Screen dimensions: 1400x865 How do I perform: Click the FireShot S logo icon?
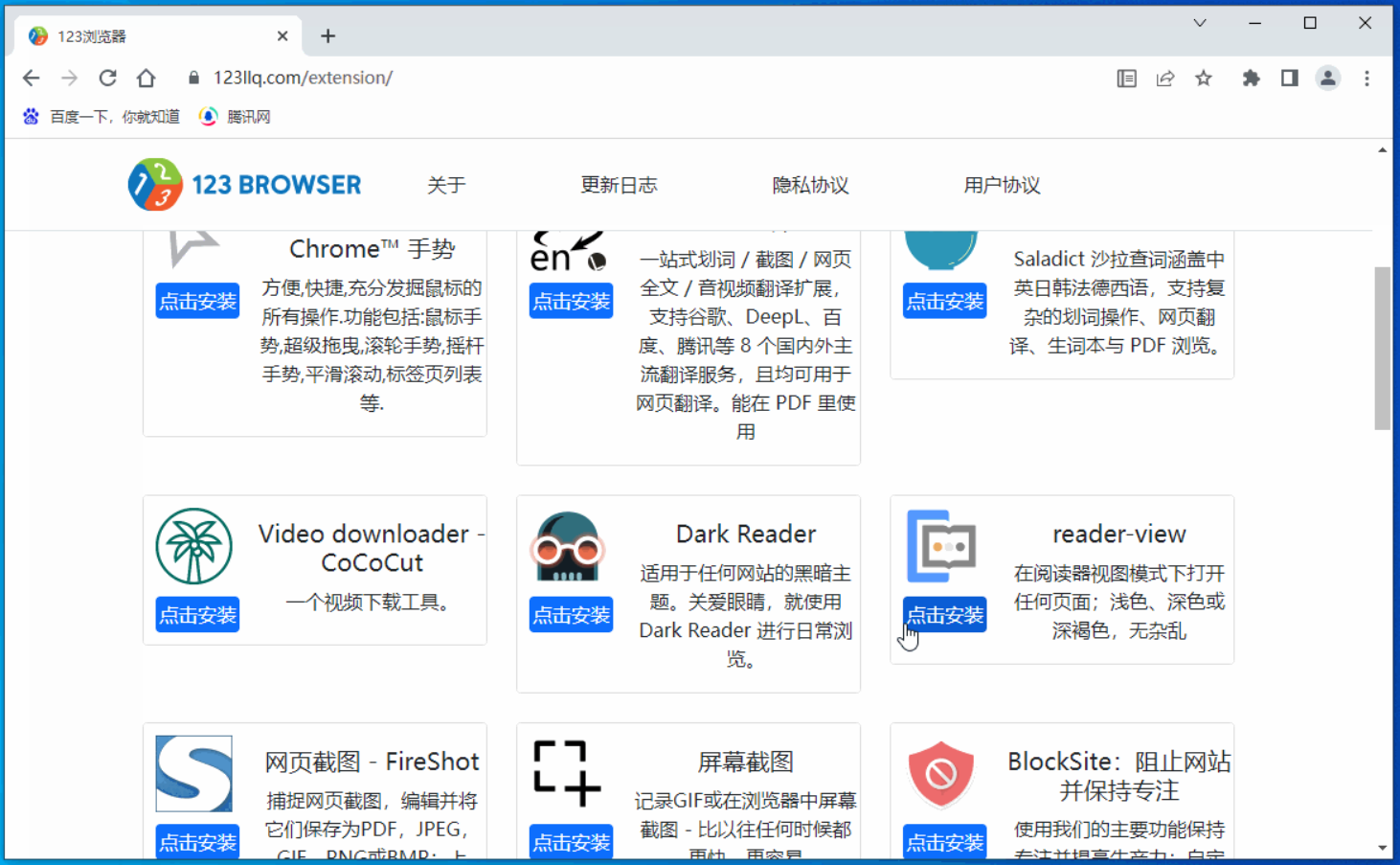[x=194, y=774]
